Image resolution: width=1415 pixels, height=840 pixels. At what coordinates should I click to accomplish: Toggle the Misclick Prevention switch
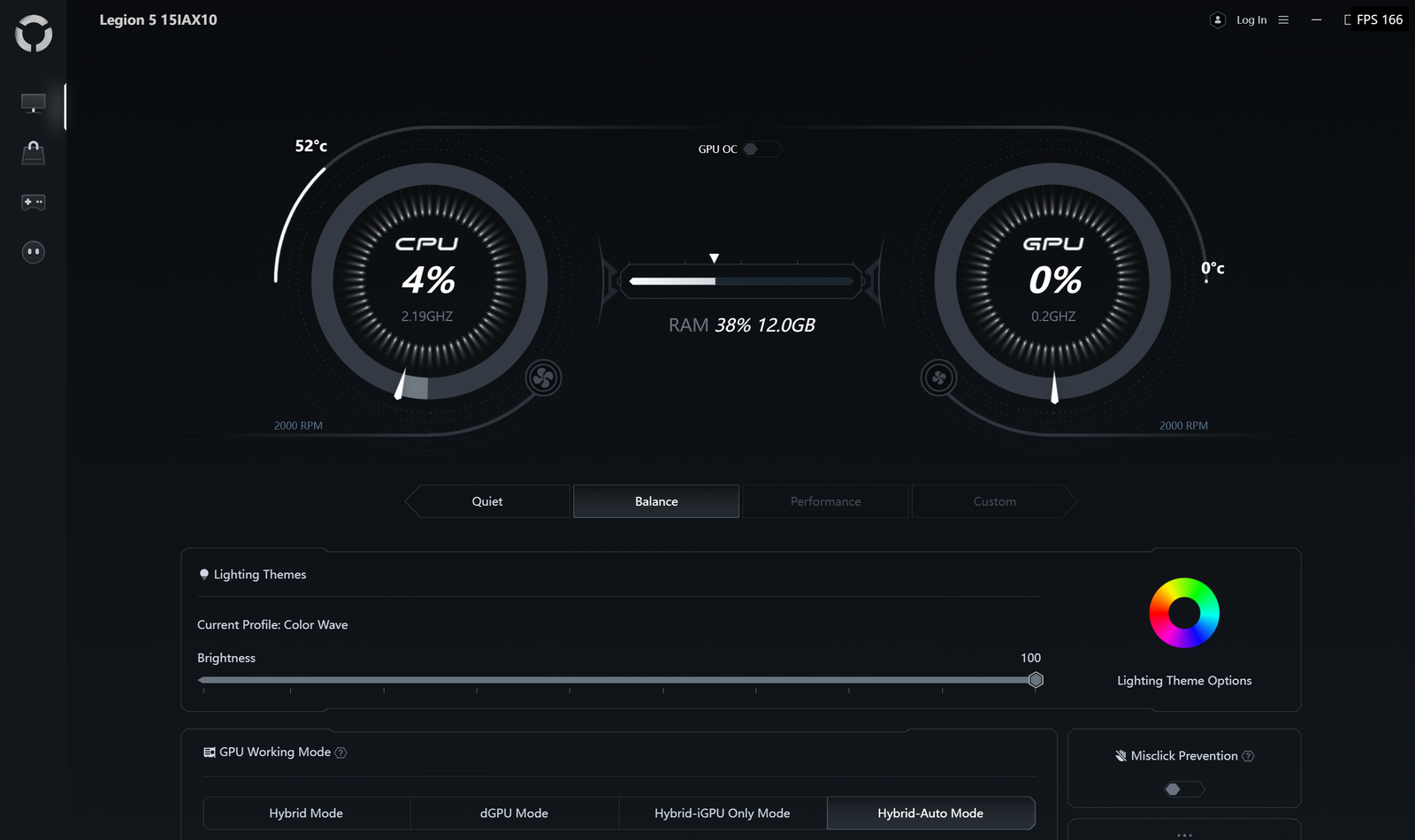pyautogui.click(x=1184, y=790)
